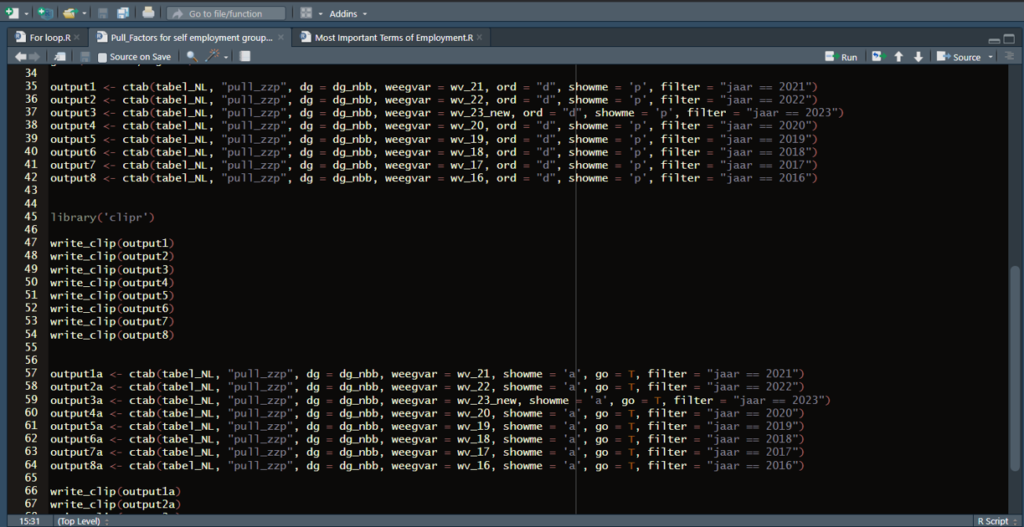1024x527 pixels.
Task: Open the Source button dropdown arrow
Action: 989,57
